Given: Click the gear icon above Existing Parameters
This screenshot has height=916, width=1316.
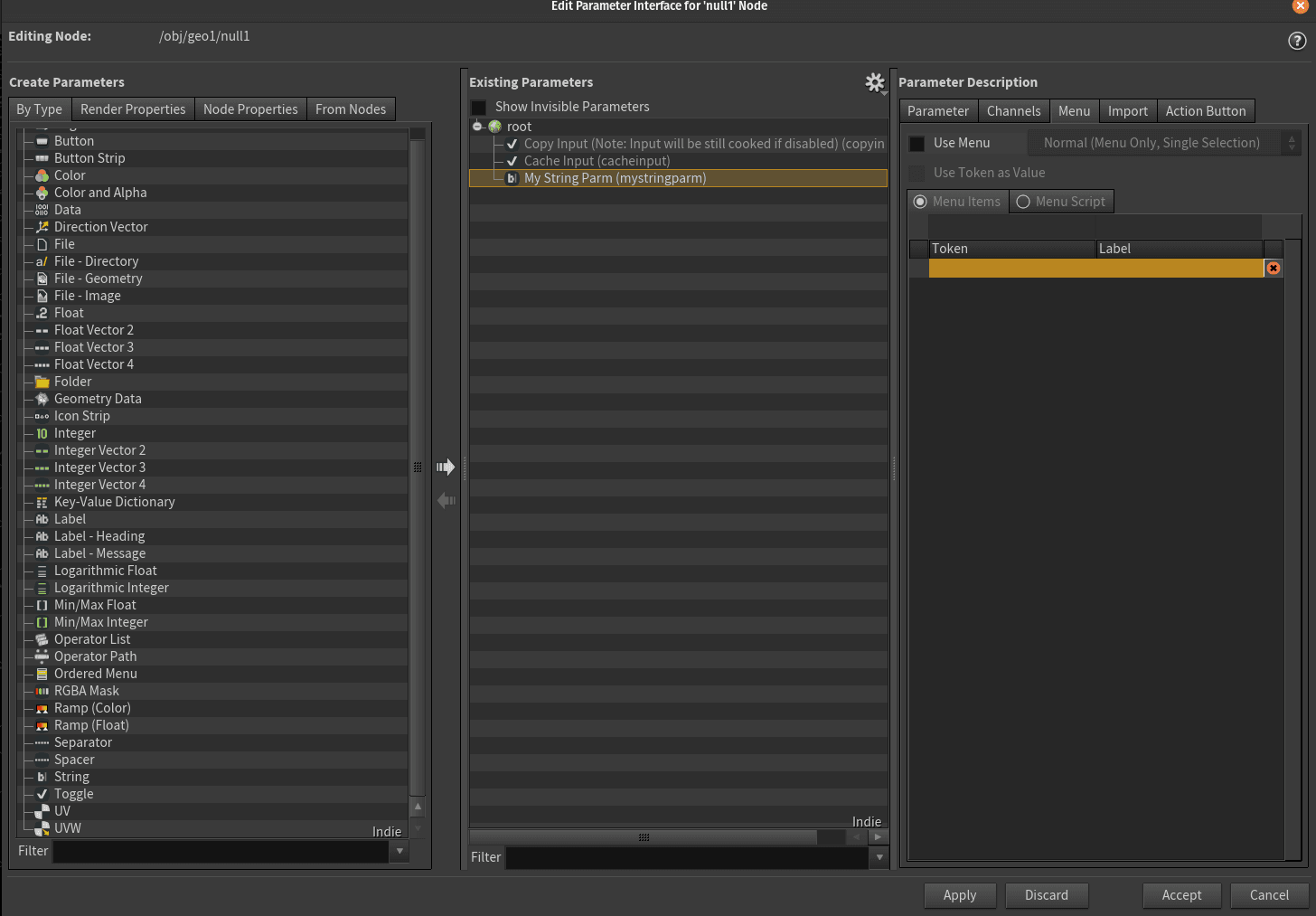Looking at the screenshot, I should pos(874,83).
